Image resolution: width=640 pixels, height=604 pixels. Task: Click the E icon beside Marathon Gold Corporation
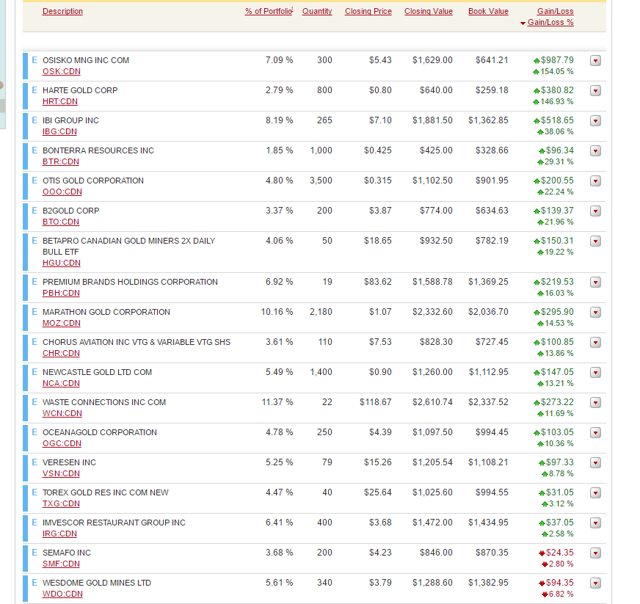click(x=34, y=312)
